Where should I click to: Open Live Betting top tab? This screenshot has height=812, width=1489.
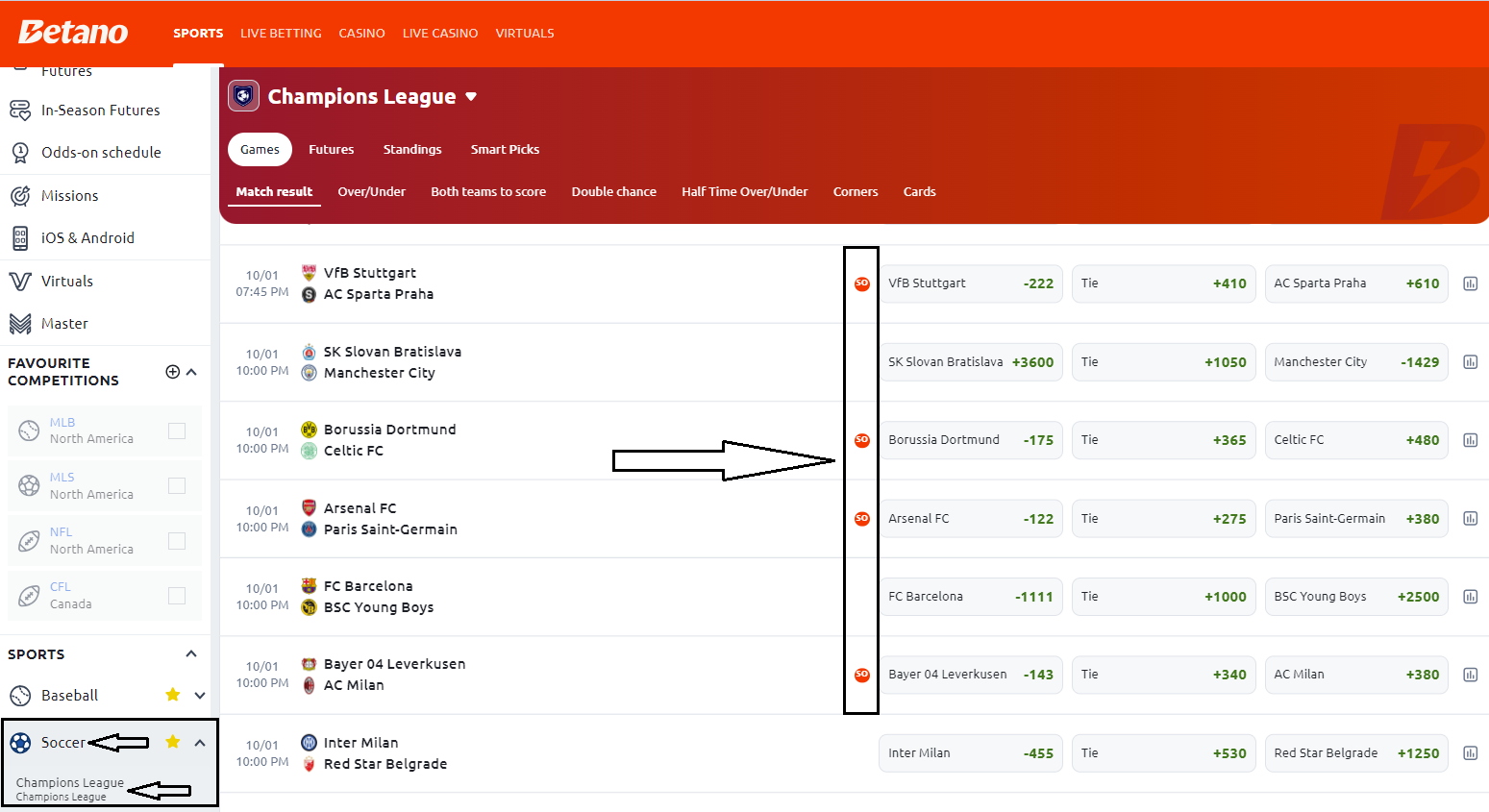pos(281,33)
